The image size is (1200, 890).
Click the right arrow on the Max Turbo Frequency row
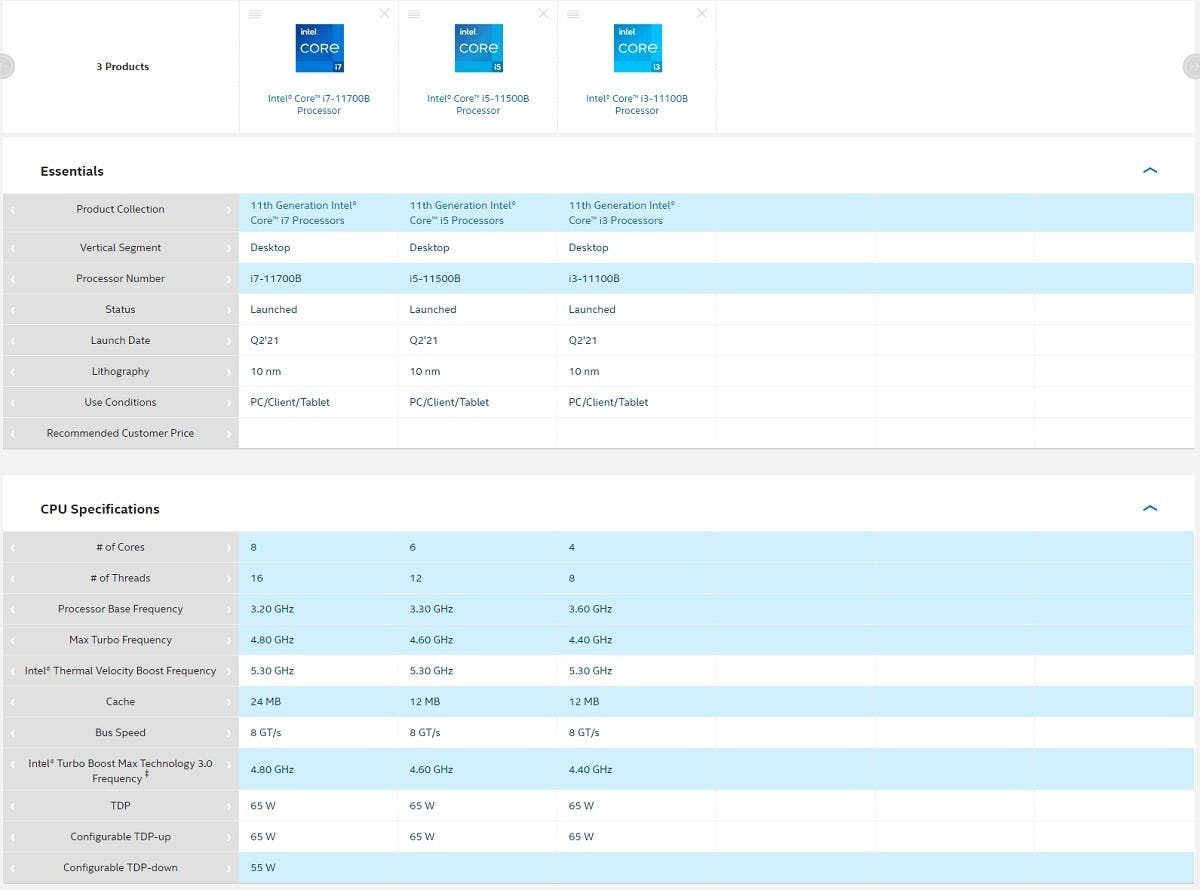[229, 640]
